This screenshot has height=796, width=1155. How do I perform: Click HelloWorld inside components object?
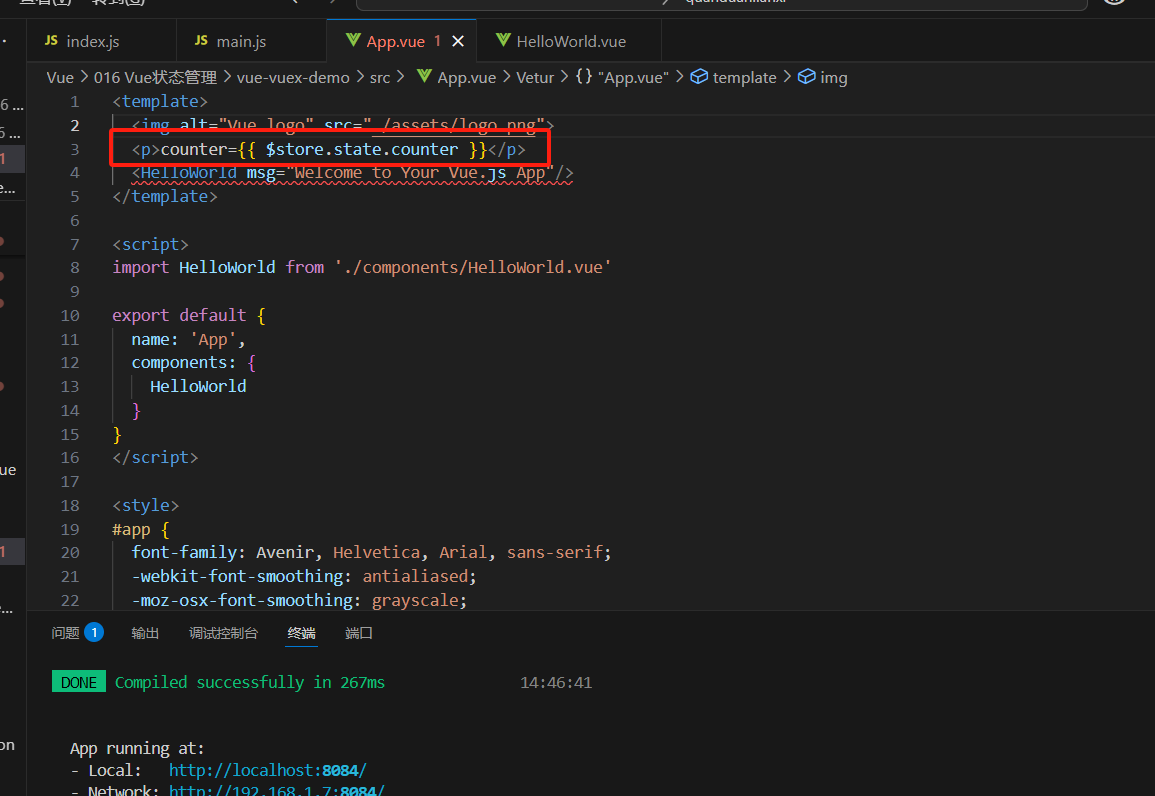point(198,387)
